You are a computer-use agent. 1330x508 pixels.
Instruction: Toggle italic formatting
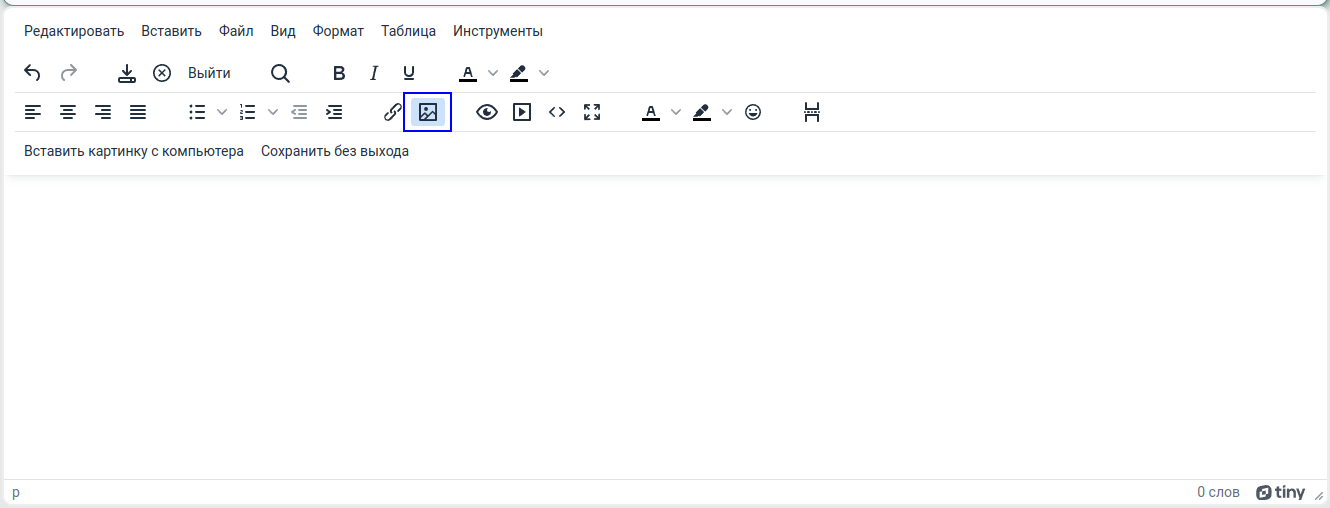tap(374, 73)
